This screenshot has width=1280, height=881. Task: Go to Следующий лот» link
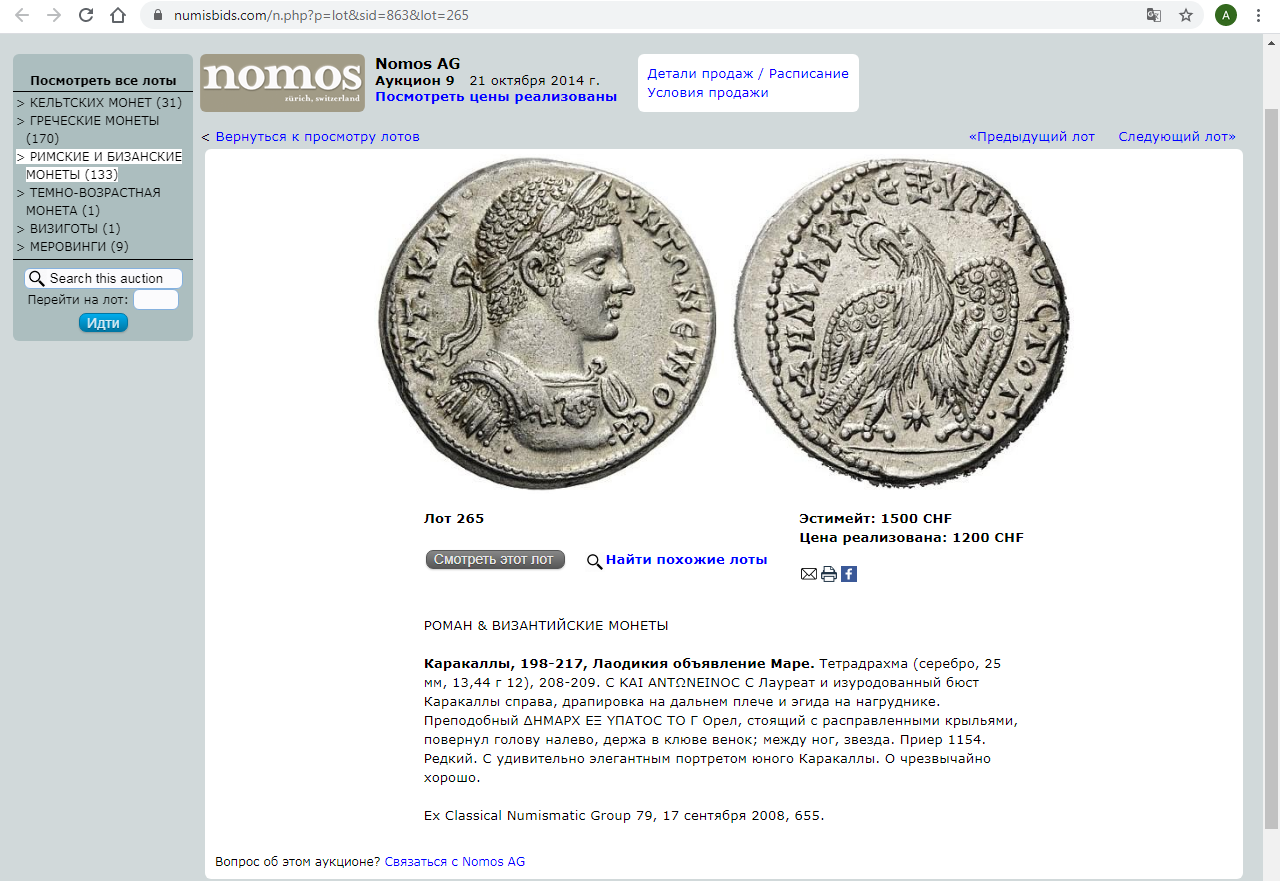point(1177,137)
